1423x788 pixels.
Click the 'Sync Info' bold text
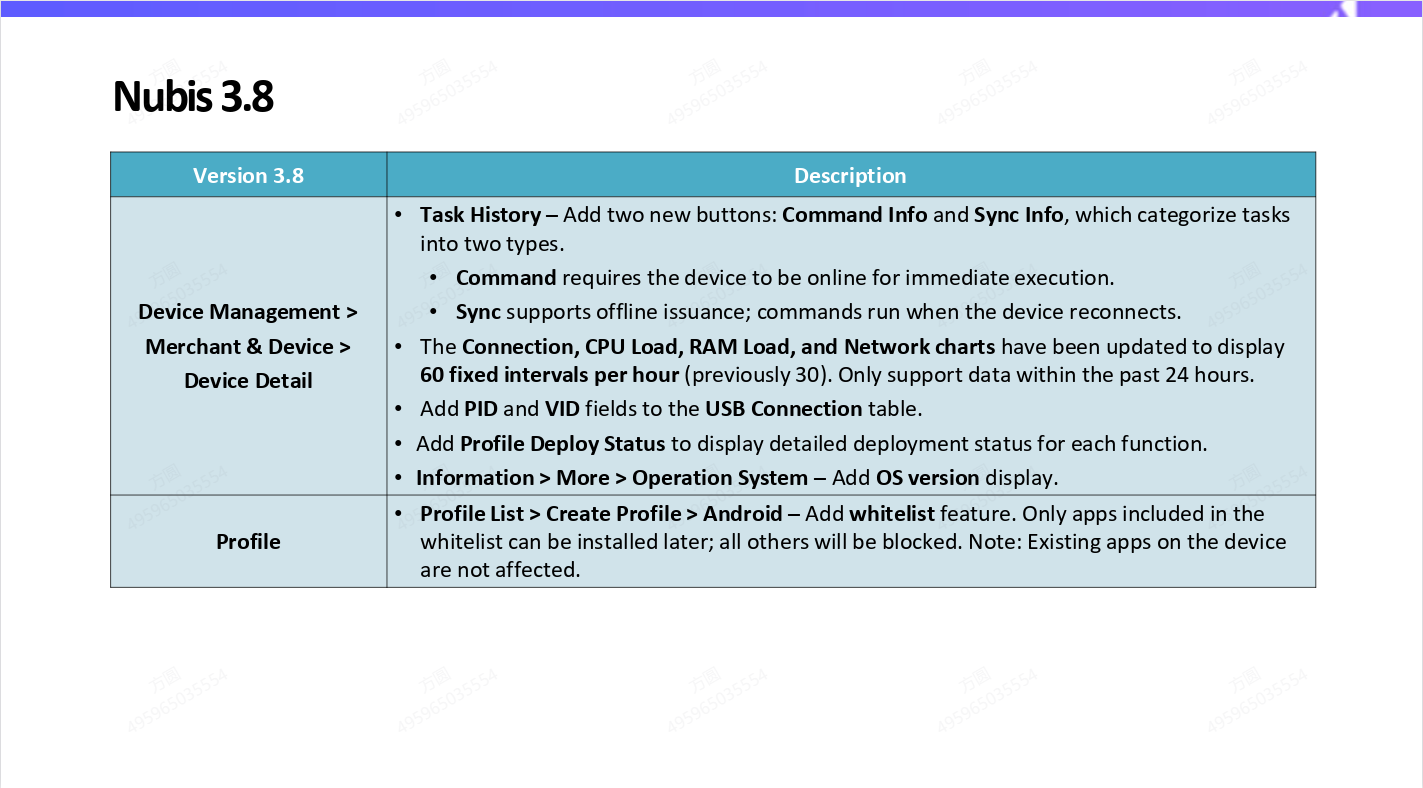(x=1018, y=214)
